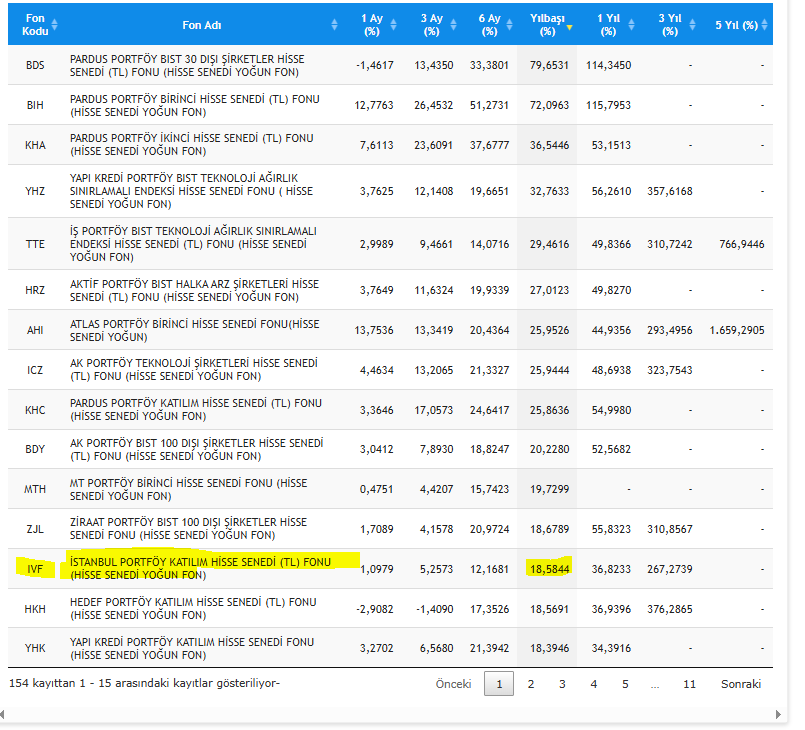
Task: Select fund code KHC
Action: [x=35, y=410]
